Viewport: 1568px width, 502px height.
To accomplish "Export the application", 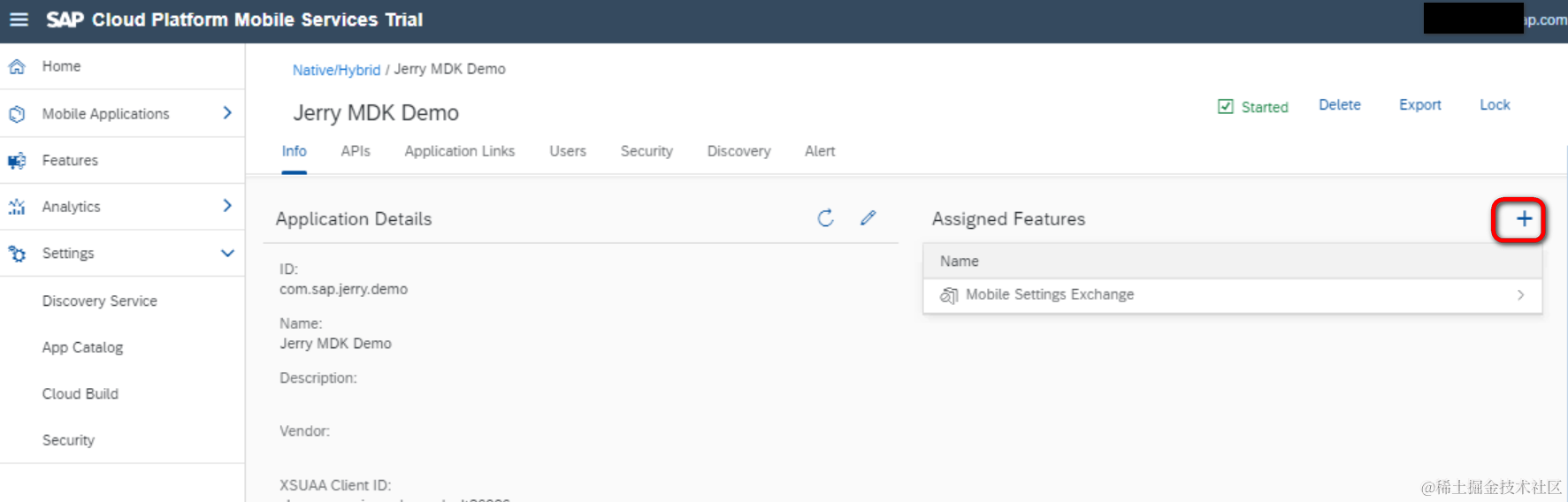I will 1420,105.
